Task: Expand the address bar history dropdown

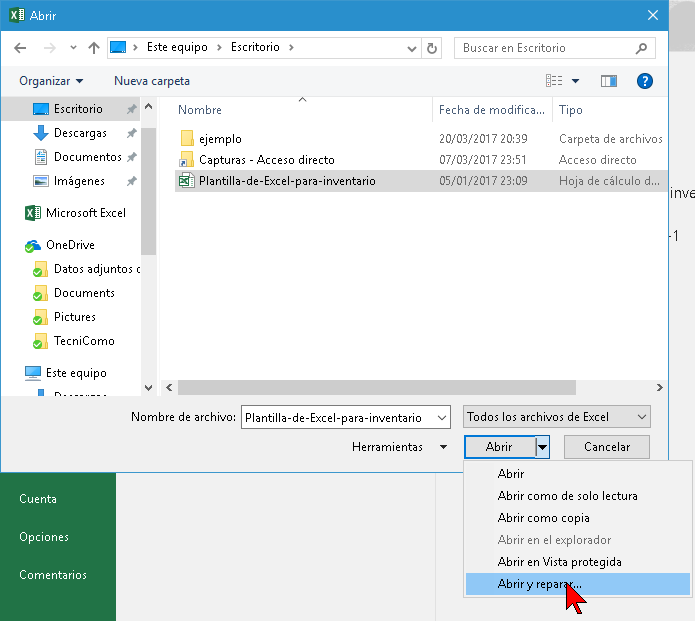Action: 412,48
